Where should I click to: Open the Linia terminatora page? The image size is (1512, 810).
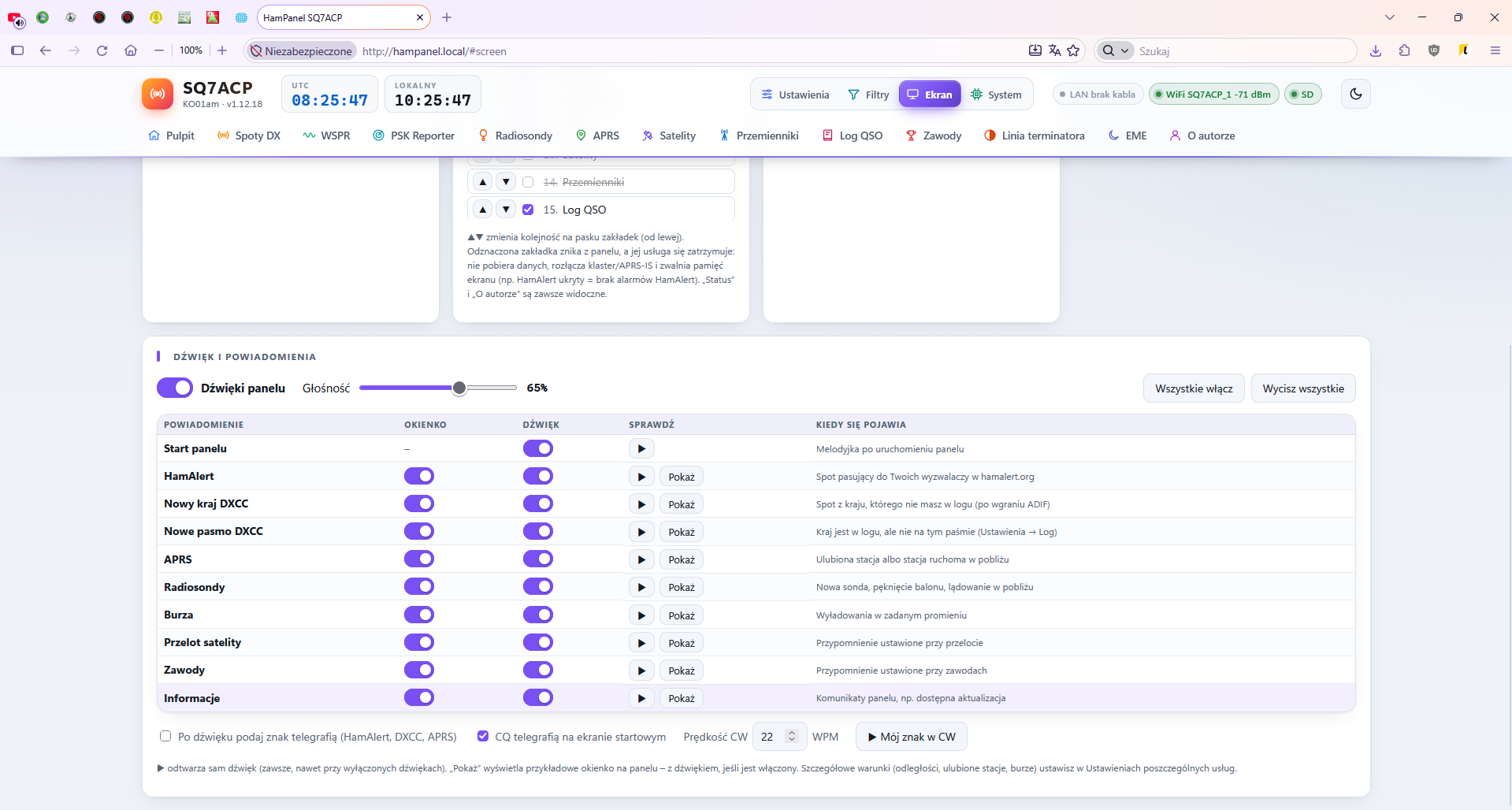[1035, 136]
